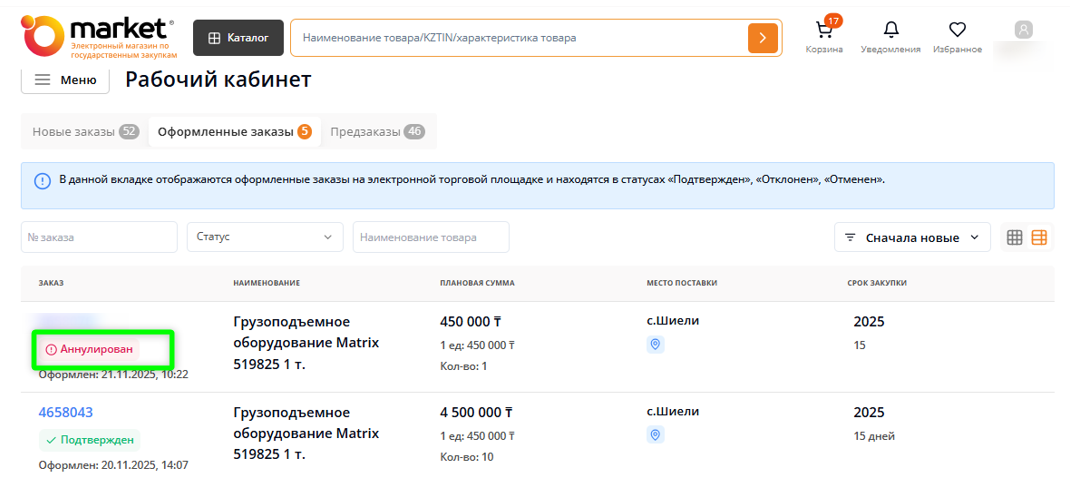Screen dimensions: 1070x503
Task: Expand the Статус filter dropdown
Action: pyautogui.click(x=265, y=237)
